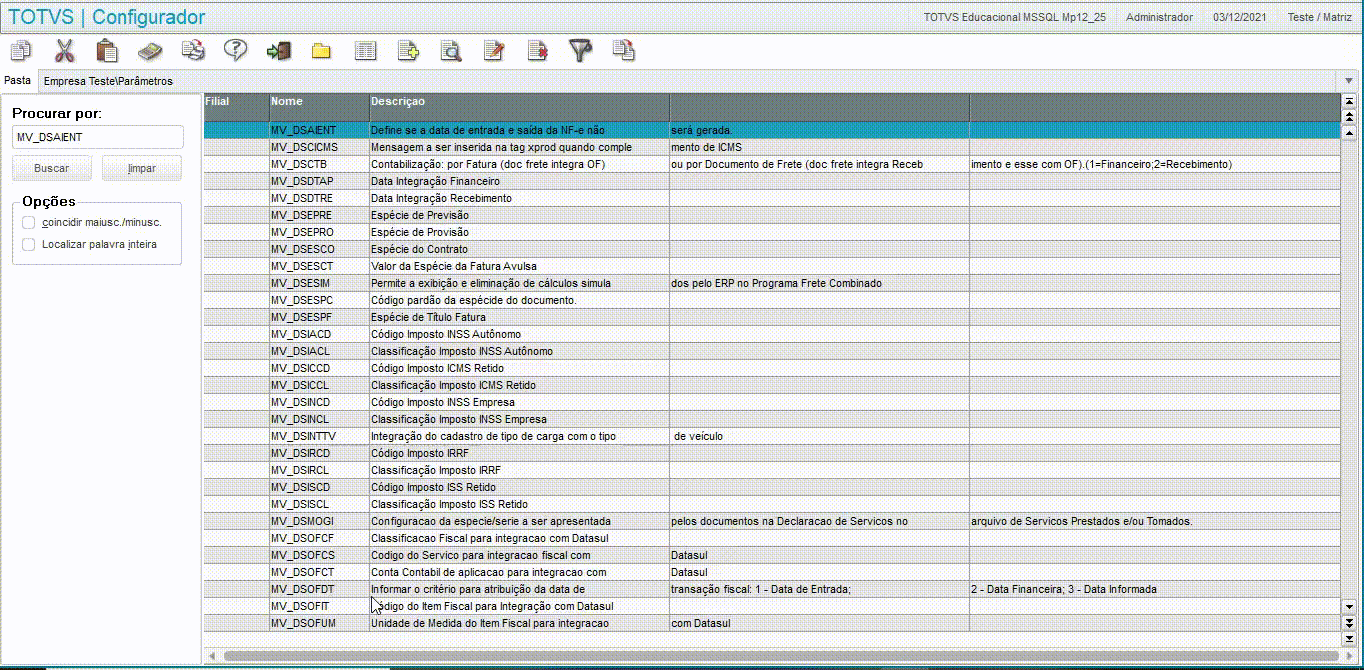Click the horizontal scrollbar's right arrow
This screenshot has height=670, width=1364.
coord(1347,656)
